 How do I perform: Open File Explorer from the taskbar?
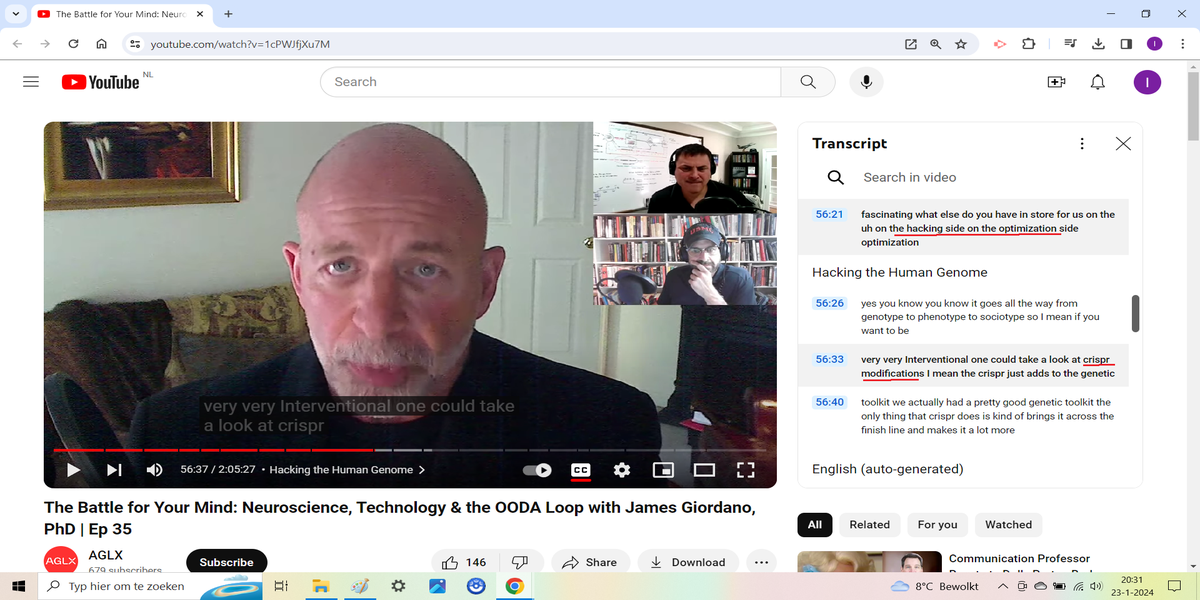[x=320, y=586]
